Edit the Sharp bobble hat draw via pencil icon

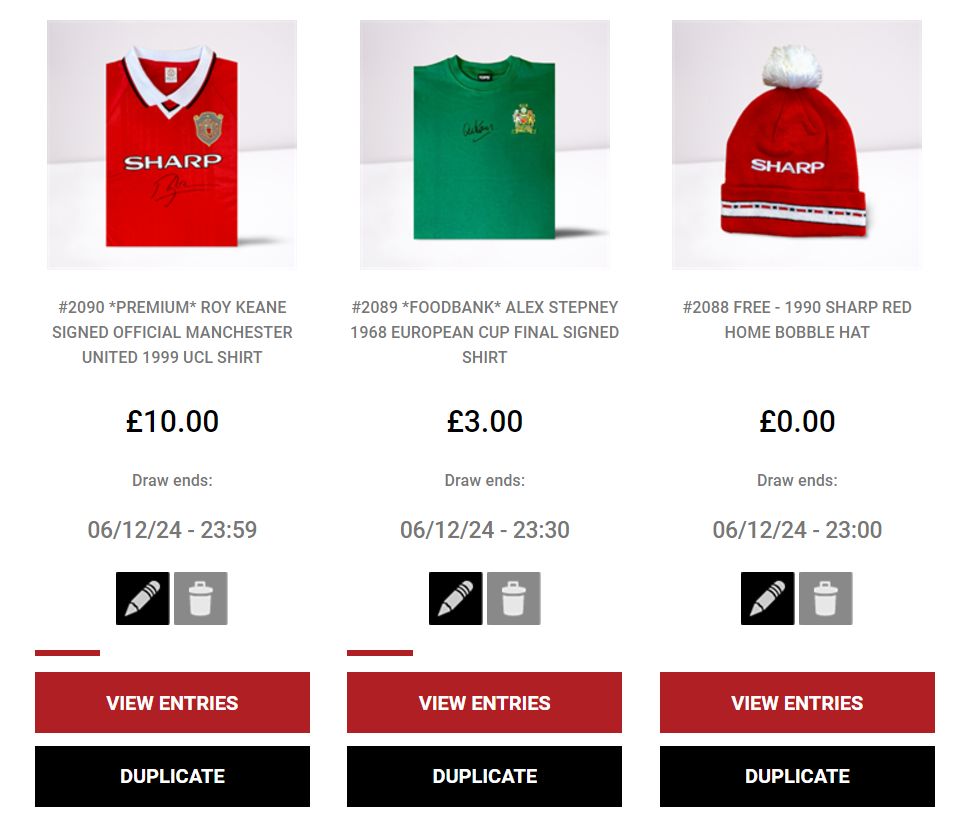(x=767, y=598)
